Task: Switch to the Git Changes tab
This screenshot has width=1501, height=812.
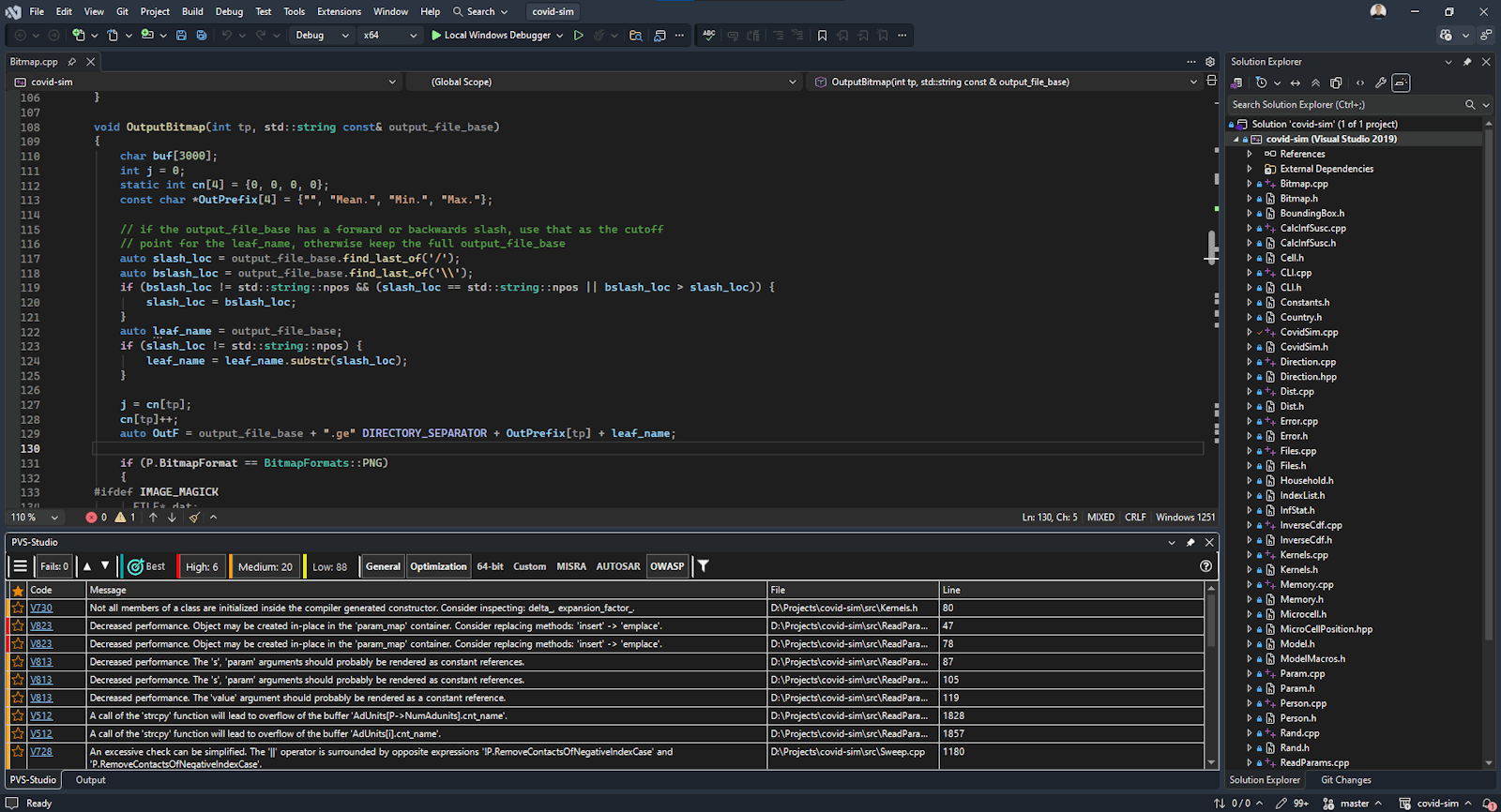Action: (1345, 780)
